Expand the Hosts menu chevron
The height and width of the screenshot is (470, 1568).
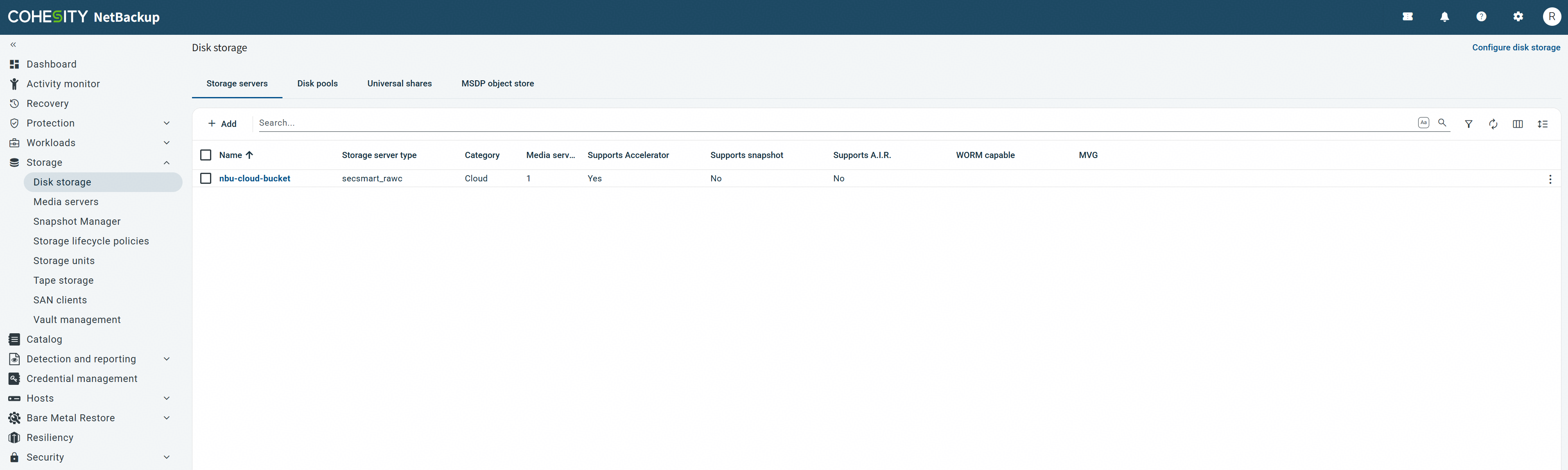[167, 398]
